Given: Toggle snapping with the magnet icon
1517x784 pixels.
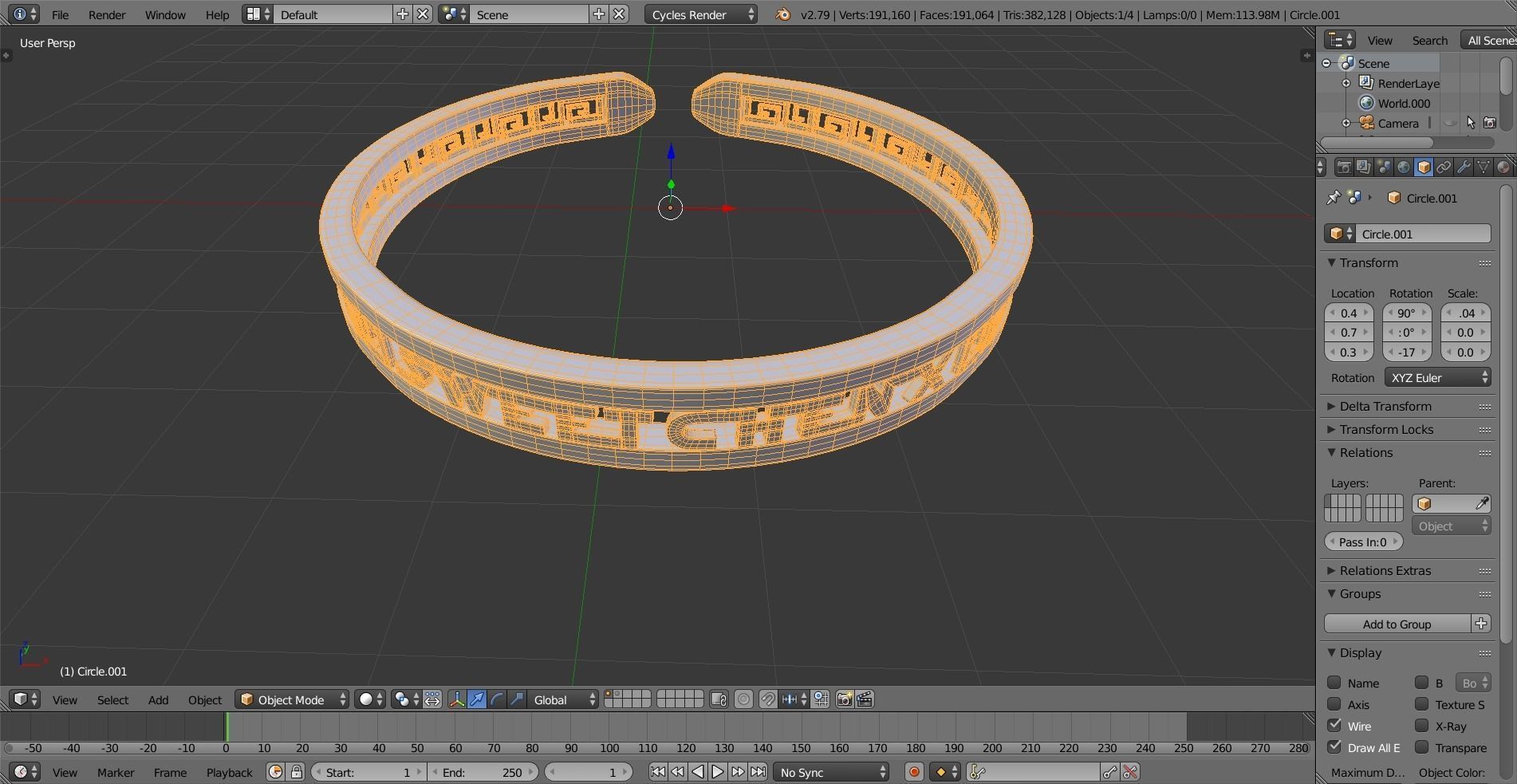Looking at the screenshot, I should (768, 699).
